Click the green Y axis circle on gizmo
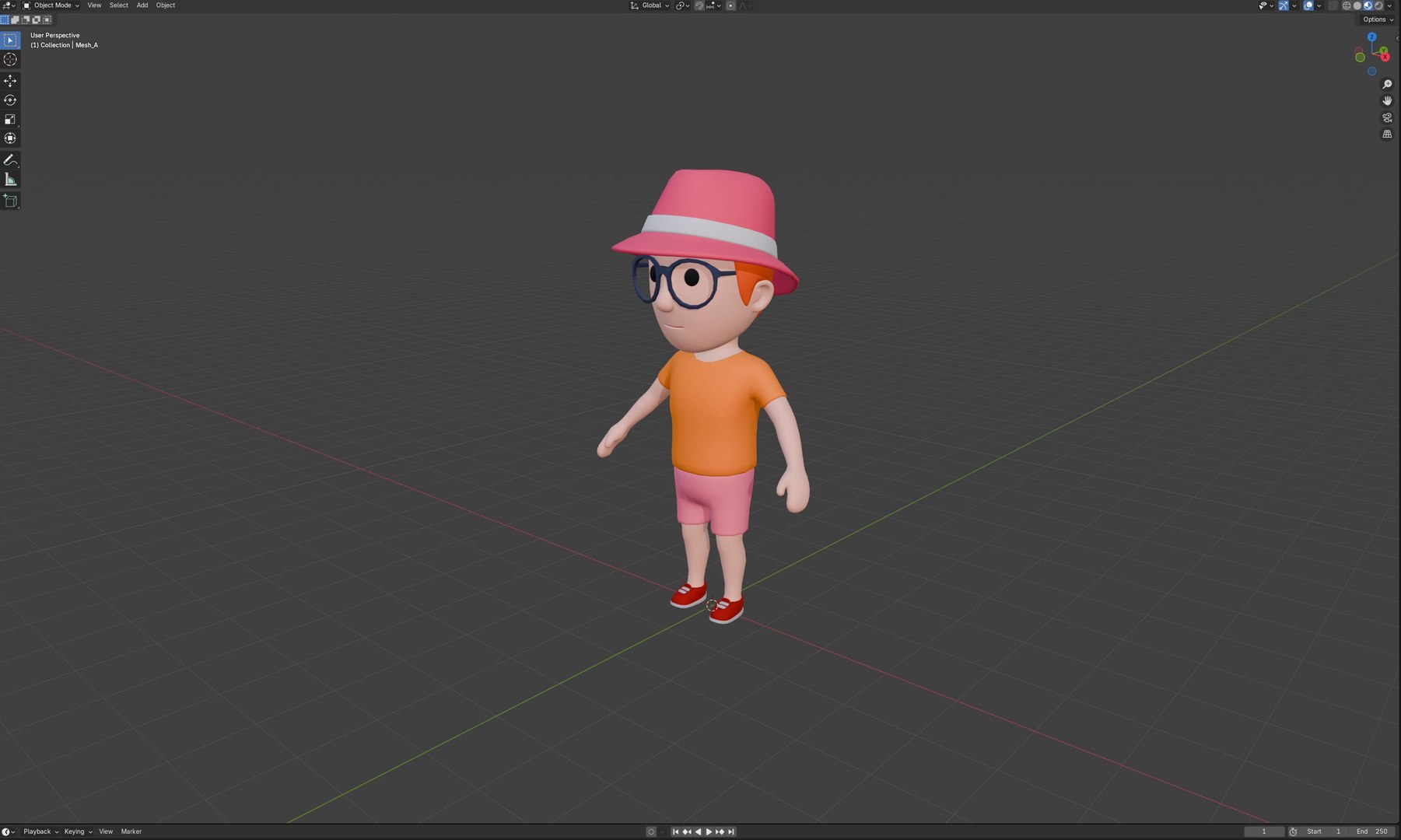Viewport: 1401px width, 840px height. pos(1383,50)
